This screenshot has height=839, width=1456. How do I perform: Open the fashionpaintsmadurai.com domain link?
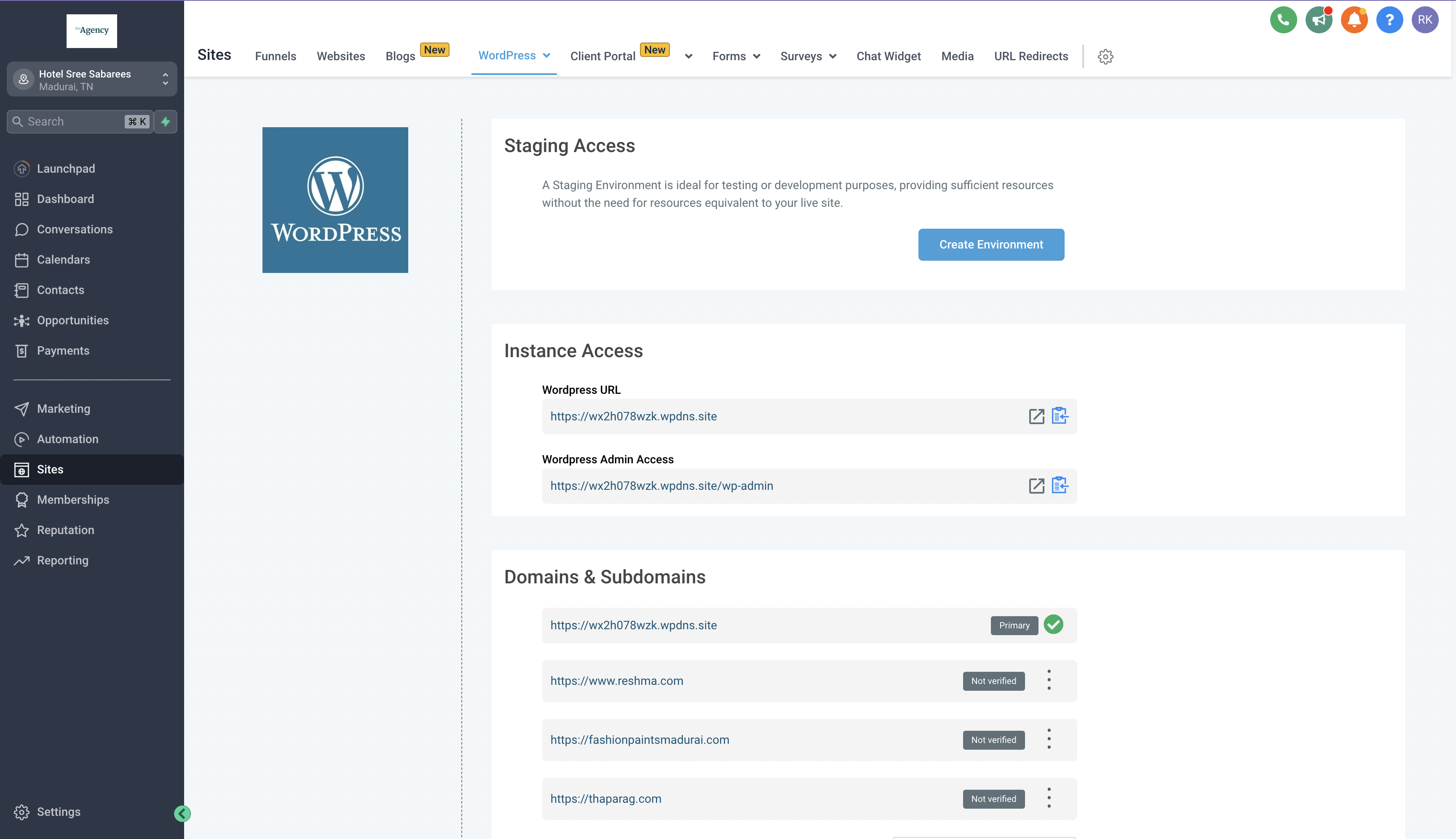(639, 740)
